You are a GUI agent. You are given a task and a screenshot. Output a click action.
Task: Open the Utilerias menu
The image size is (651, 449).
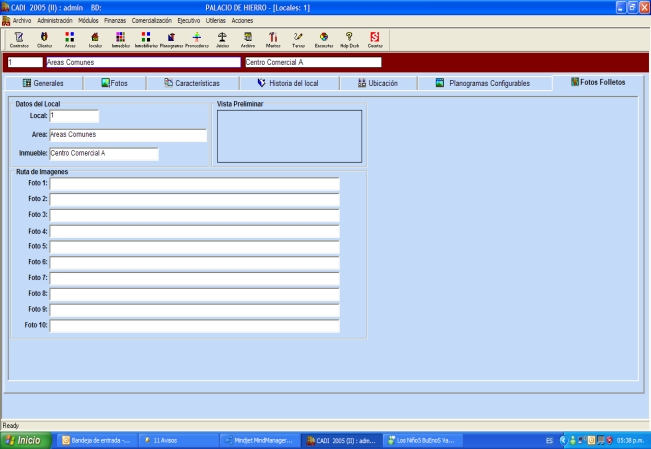(x=215, y=20)
